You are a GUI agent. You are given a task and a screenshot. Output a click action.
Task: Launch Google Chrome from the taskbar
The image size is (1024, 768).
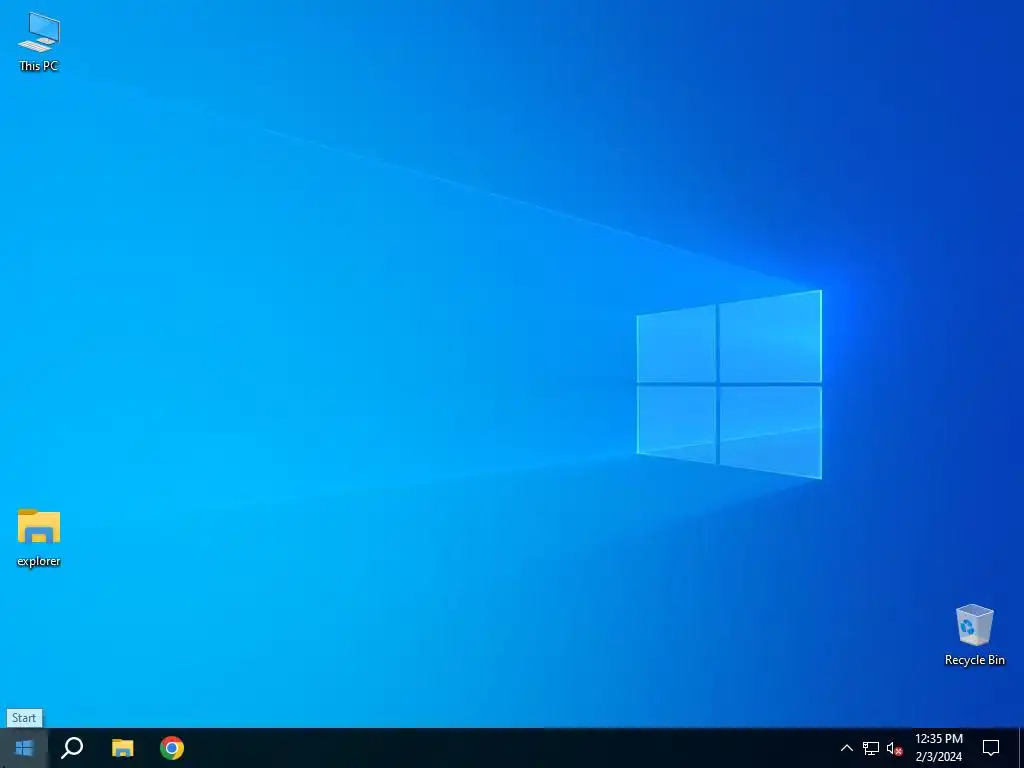172,748
